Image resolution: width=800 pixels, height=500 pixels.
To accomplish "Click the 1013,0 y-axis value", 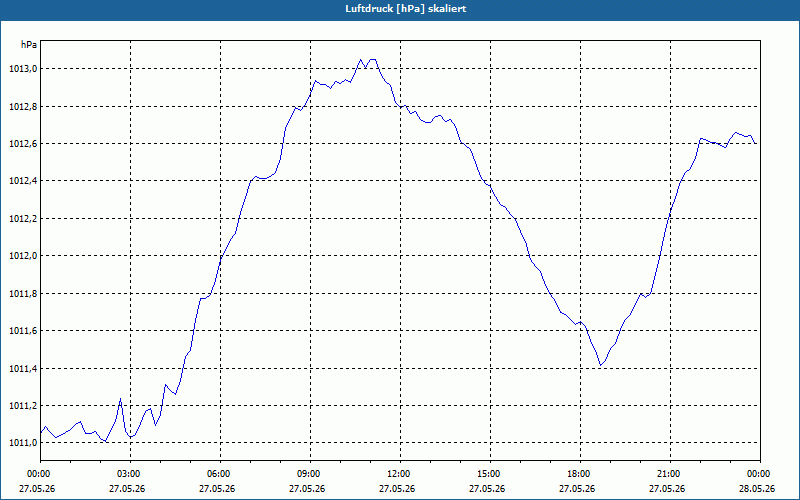I will (x=23, y=69).
